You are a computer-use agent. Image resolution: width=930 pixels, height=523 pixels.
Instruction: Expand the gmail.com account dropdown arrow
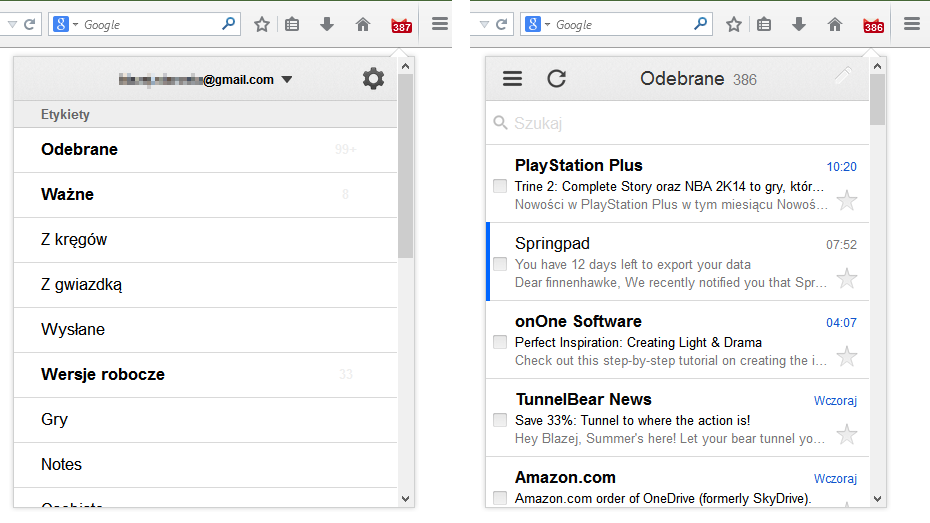[x=287, y=79]
